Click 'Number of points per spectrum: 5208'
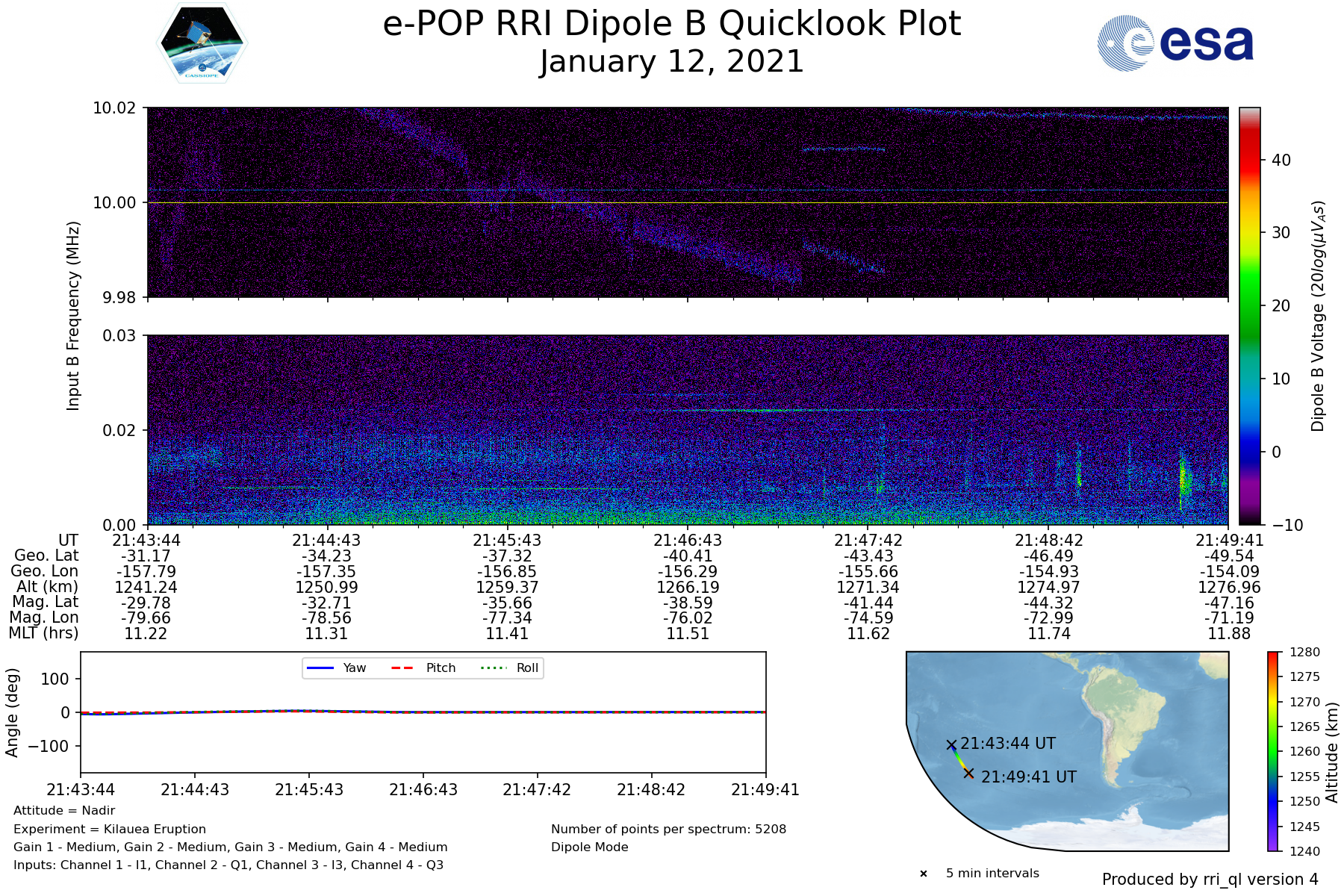The height and width of the screenshot is (896, 1344). 668,829
